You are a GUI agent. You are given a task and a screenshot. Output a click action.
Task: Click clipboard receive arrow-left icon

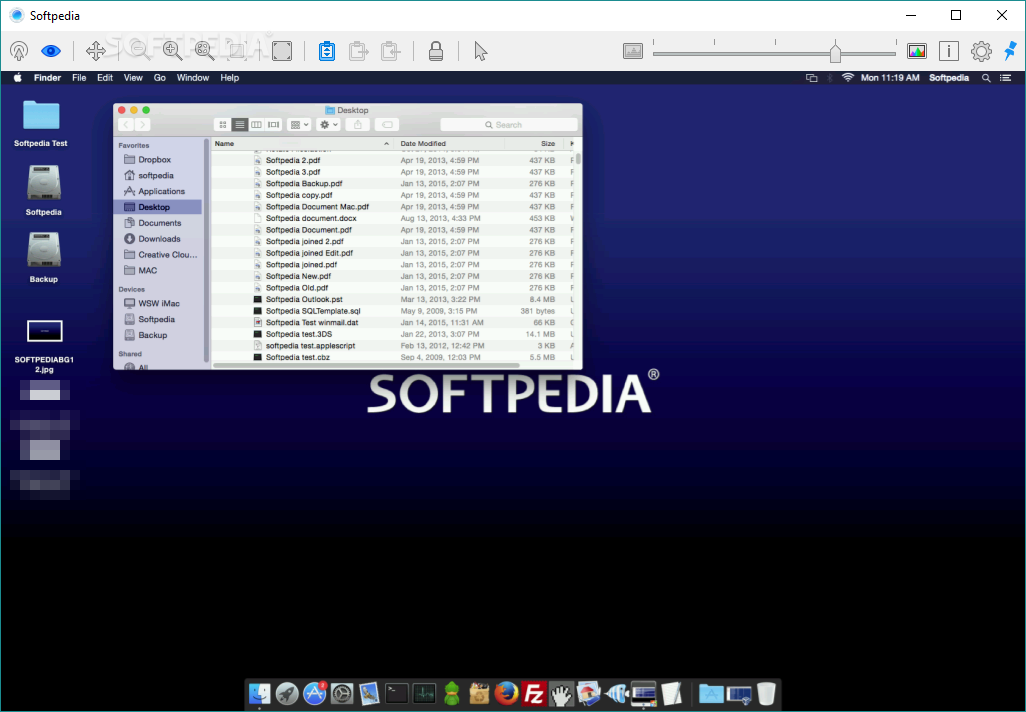(x=391, y=51)
